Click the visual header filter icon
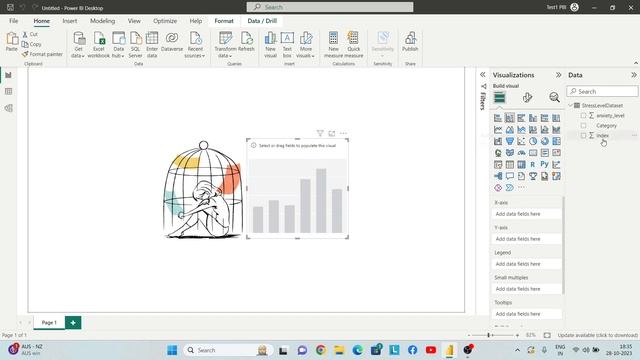This screenshot has width=640, height=360. coord(320,133)
